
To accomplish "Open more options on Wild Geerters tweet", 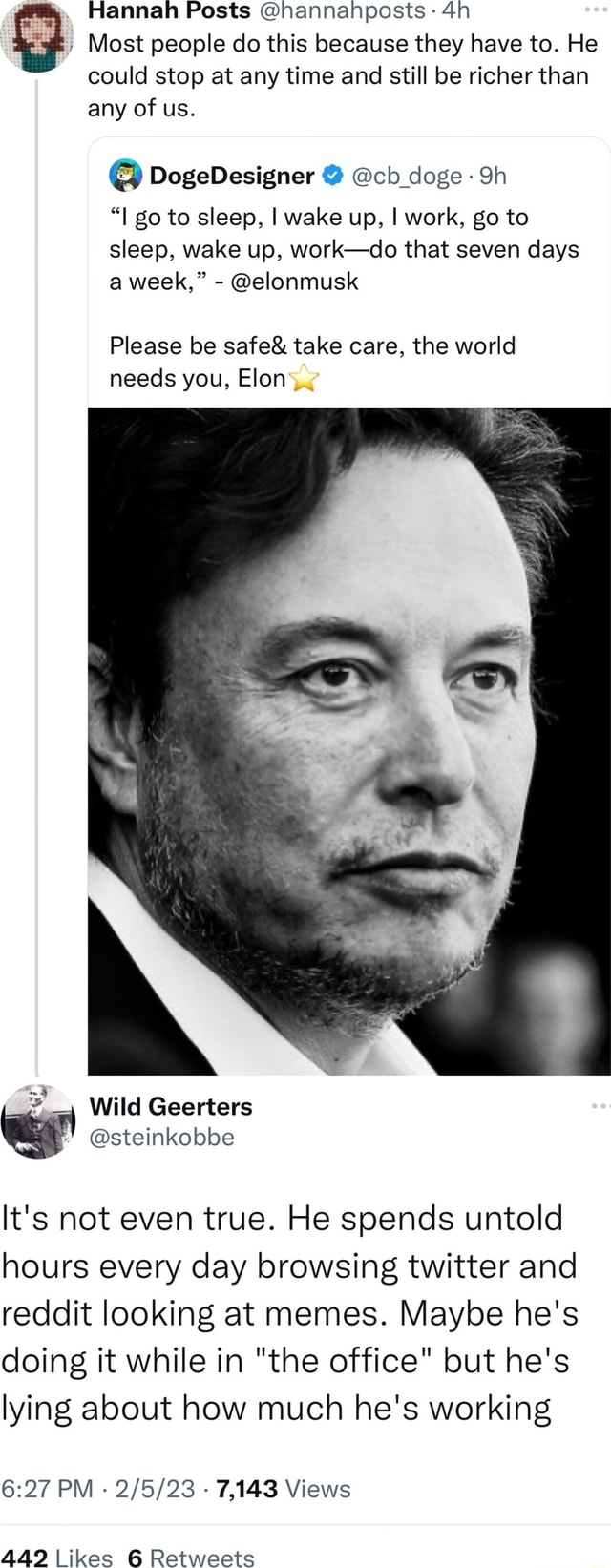I will [x=600, y=1105].
